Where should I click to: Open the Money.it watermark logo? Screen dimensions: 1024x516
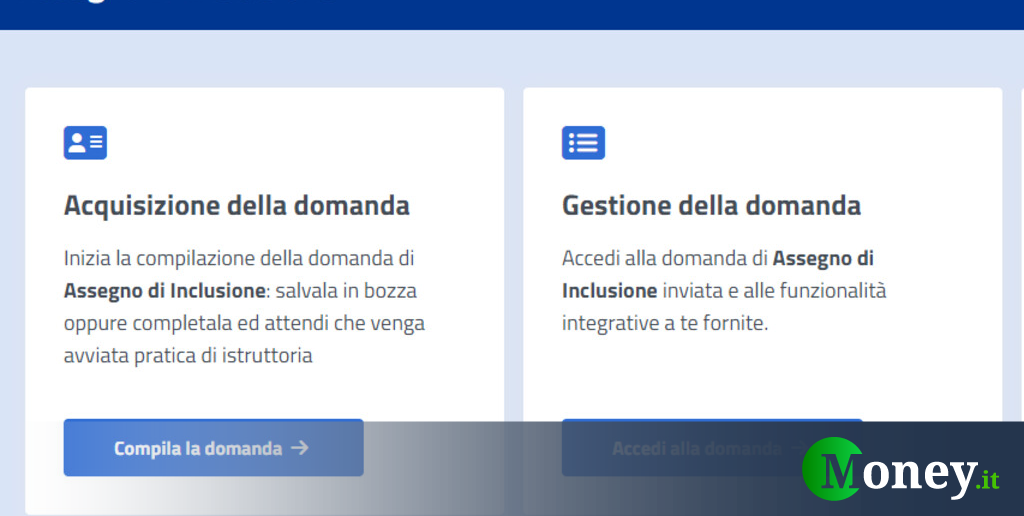(901, 469)
